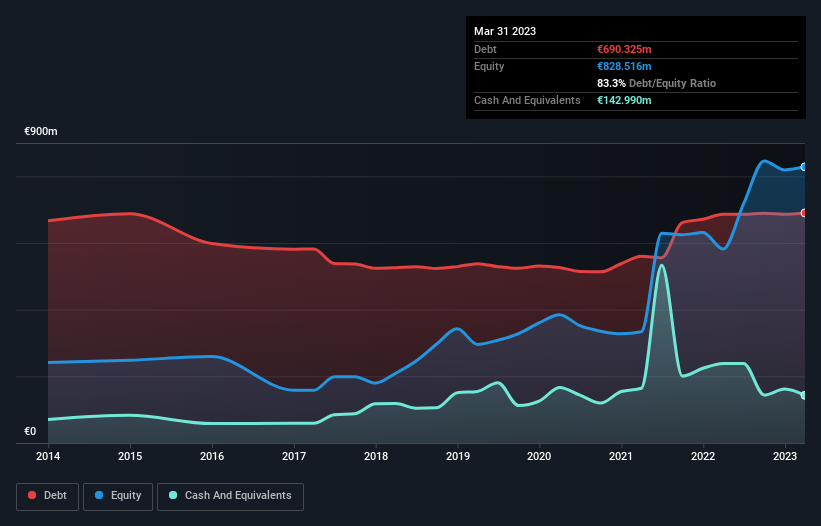Image resolution: width=821 pixels, height=526 pixels.
Task: Click the 2016 x-axis label
Action: [x=212, y=456]
